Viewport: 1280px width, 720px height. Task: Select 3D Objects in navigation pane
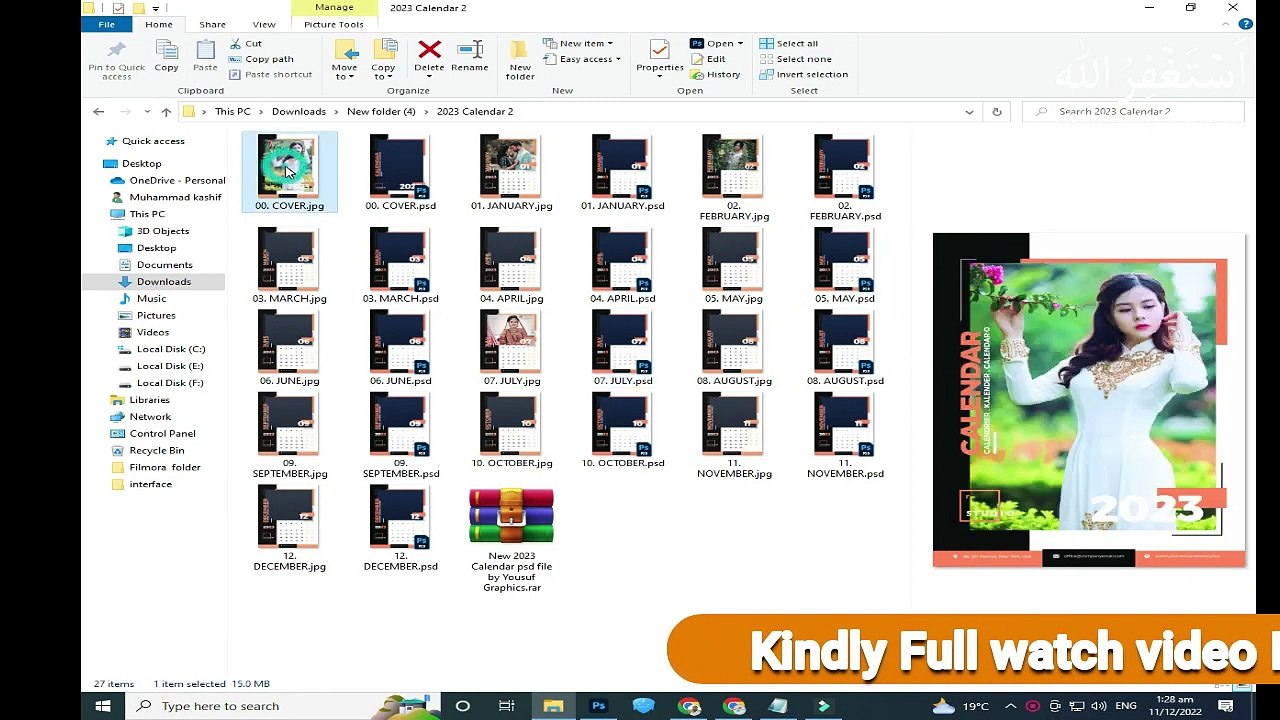153,231
